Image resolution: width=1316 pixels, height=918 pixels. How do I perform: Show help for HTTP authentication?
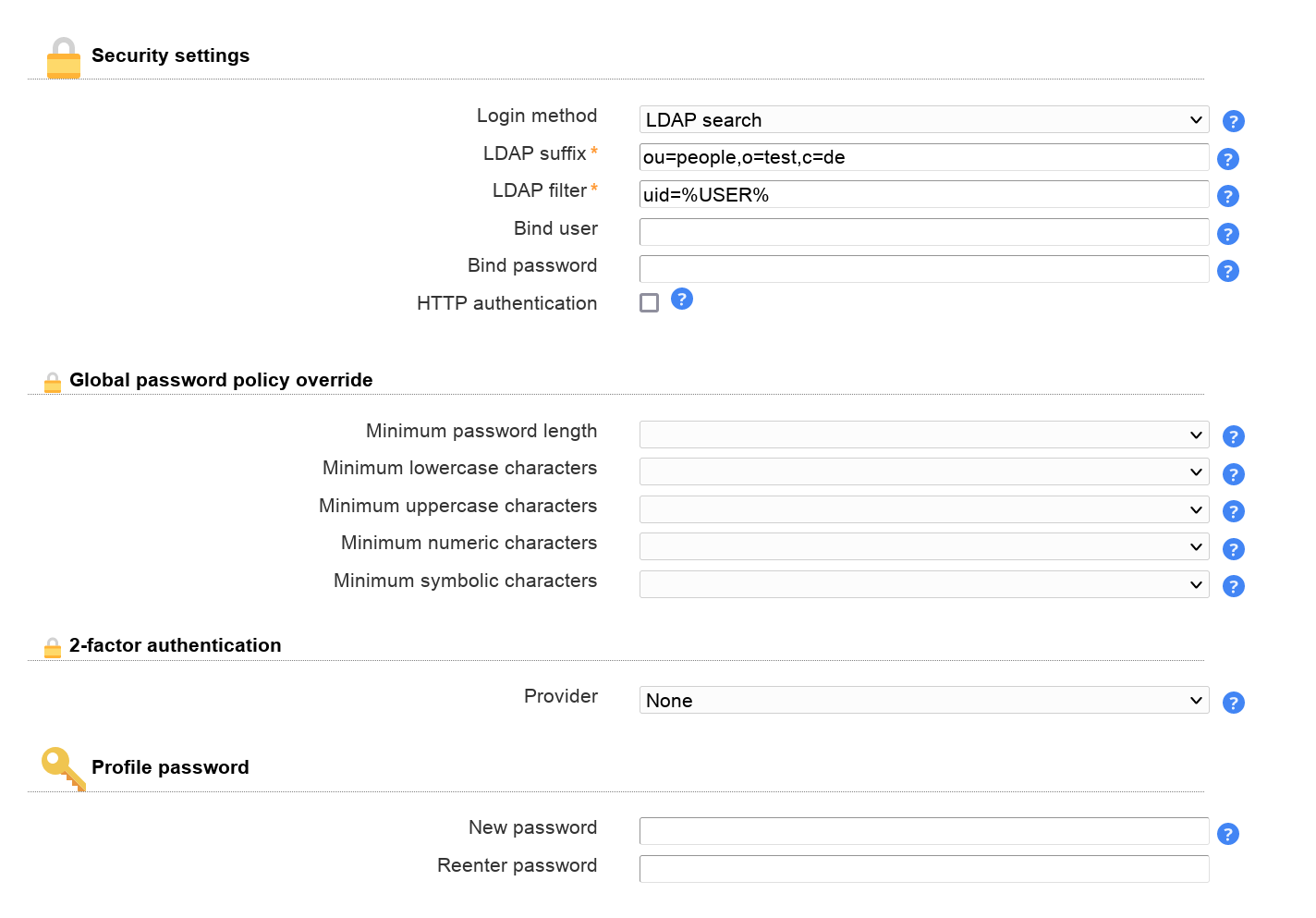681,299
